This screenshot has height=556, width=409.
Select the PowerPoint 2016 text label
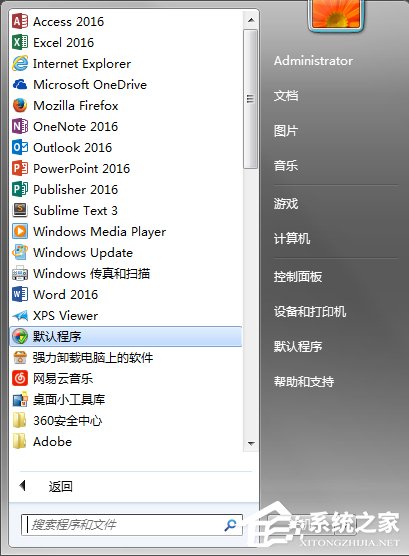click(81, 168)
